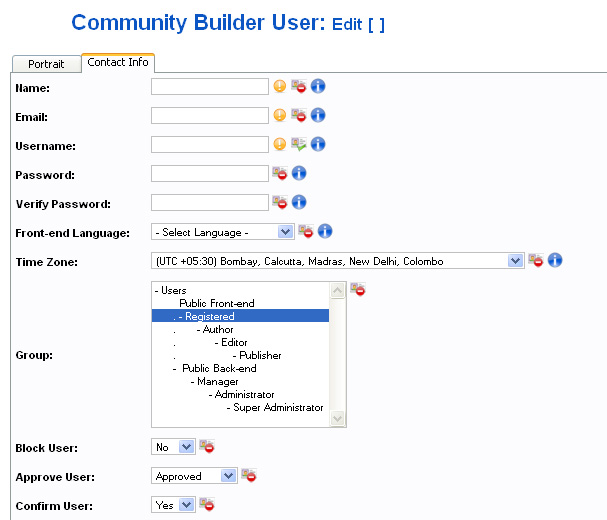Click the blue info icon beside Verify Password
Screen dimensions: 607x520
(299, 202)
